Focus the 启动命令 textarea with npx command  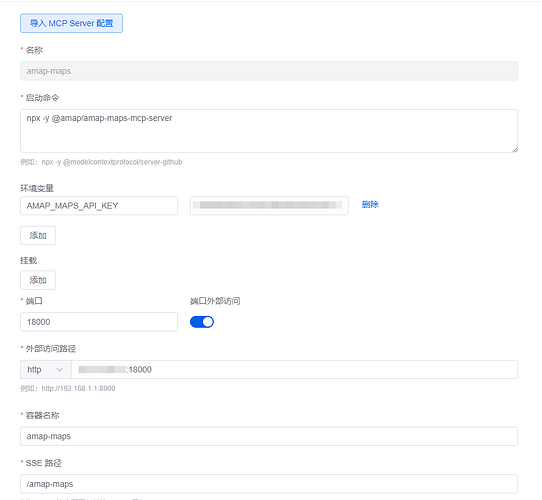tap(269, 131)
